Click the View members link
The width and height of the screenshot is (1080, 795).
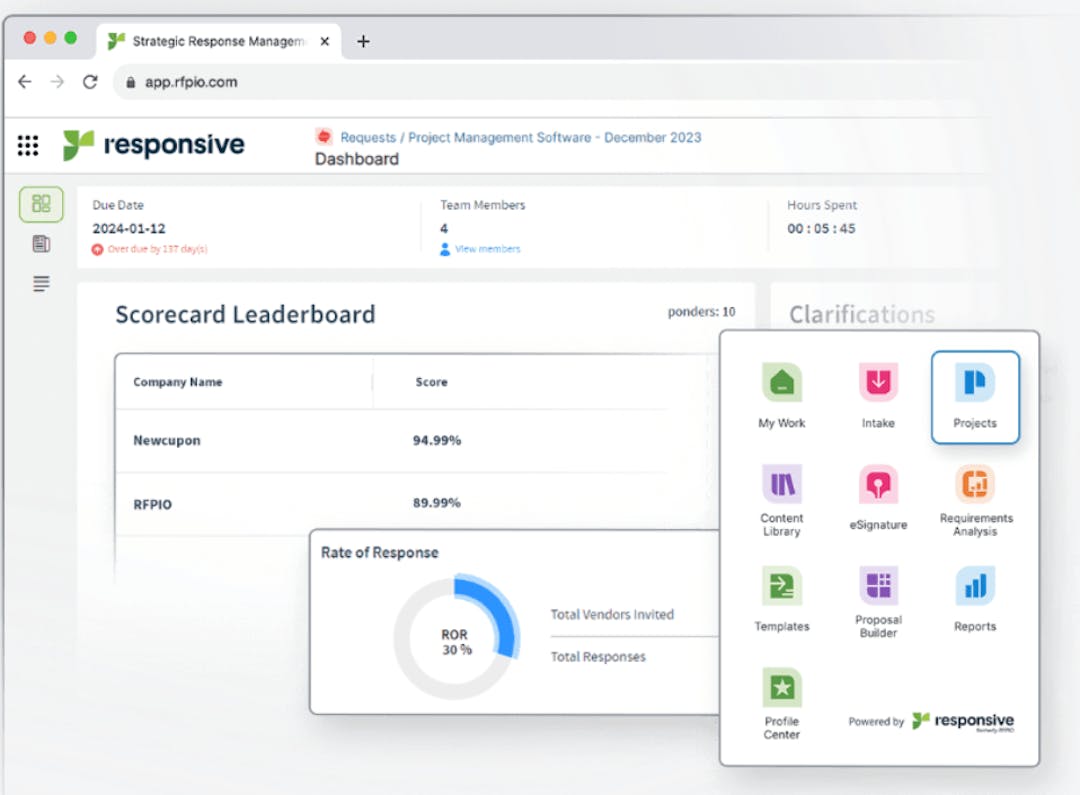click(489, 249)
